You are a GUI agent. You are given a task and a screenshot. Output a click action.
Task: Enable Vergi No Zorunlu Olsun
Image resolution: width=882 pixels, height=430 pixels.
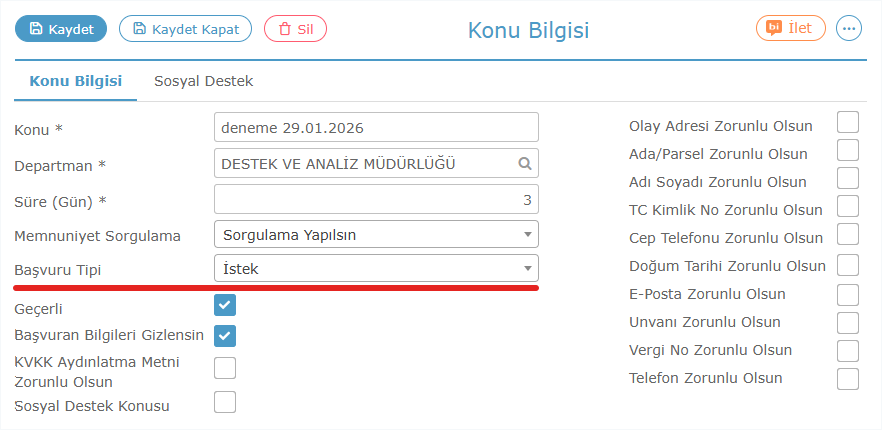tap(848, 350)
